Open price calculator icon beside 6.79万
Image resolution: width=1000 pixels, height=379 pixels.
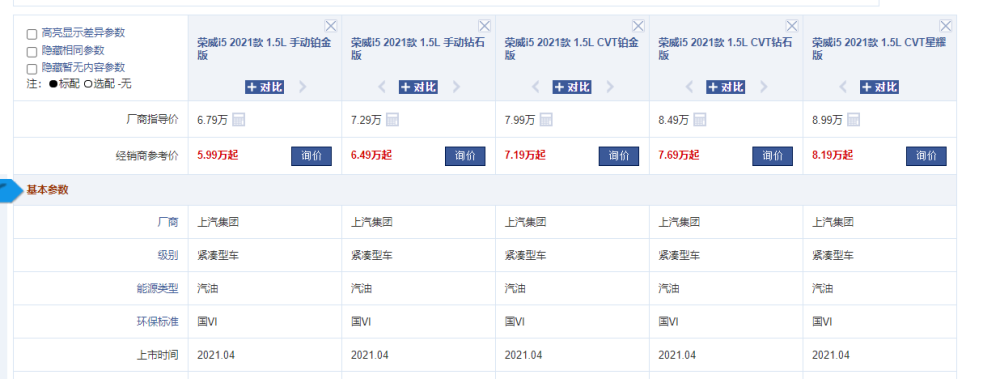(x=239, y=119)
